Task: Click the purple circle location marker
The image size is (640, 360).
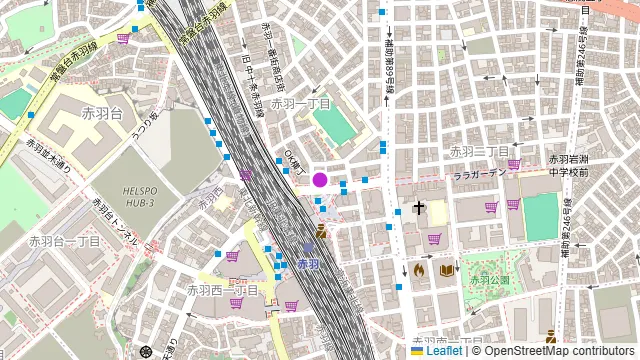Action: click(320, 180)
